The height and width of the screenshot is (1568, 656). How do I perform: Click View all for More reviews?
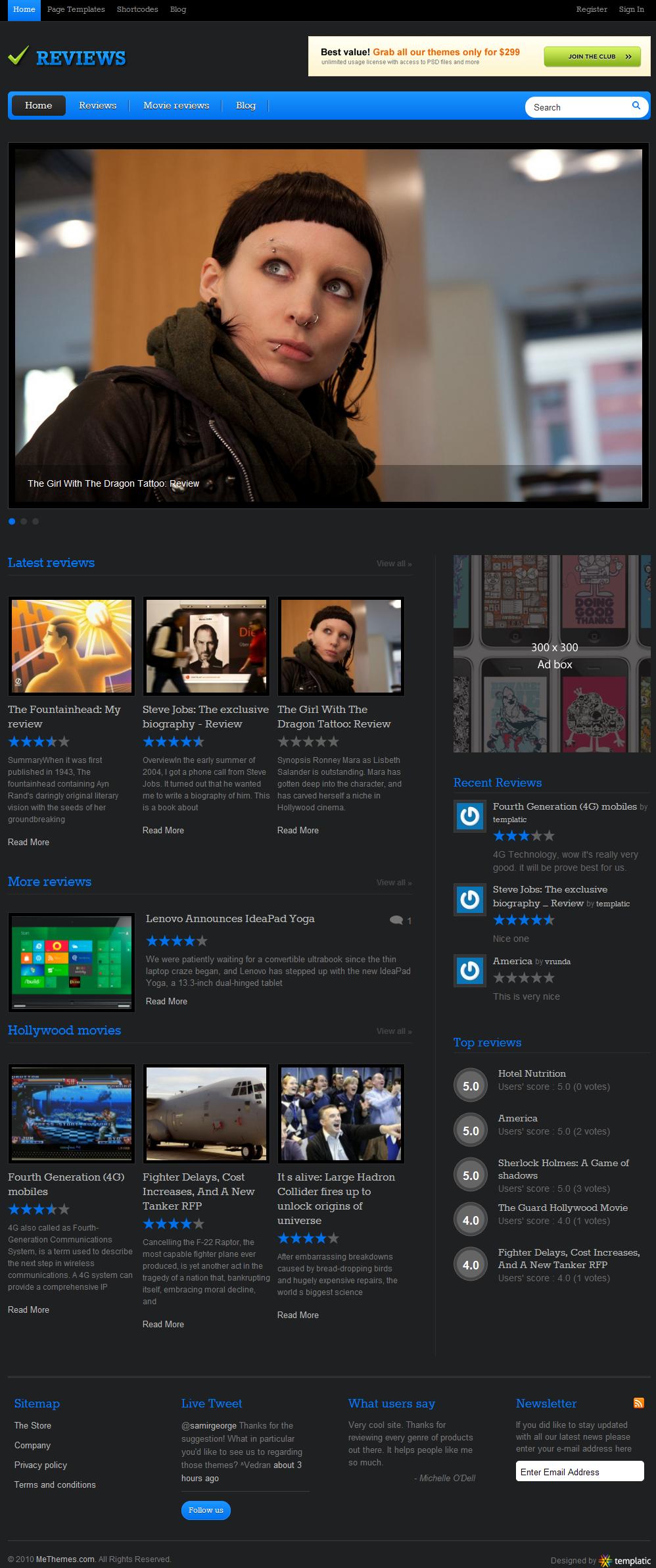(x=394, y=883)
